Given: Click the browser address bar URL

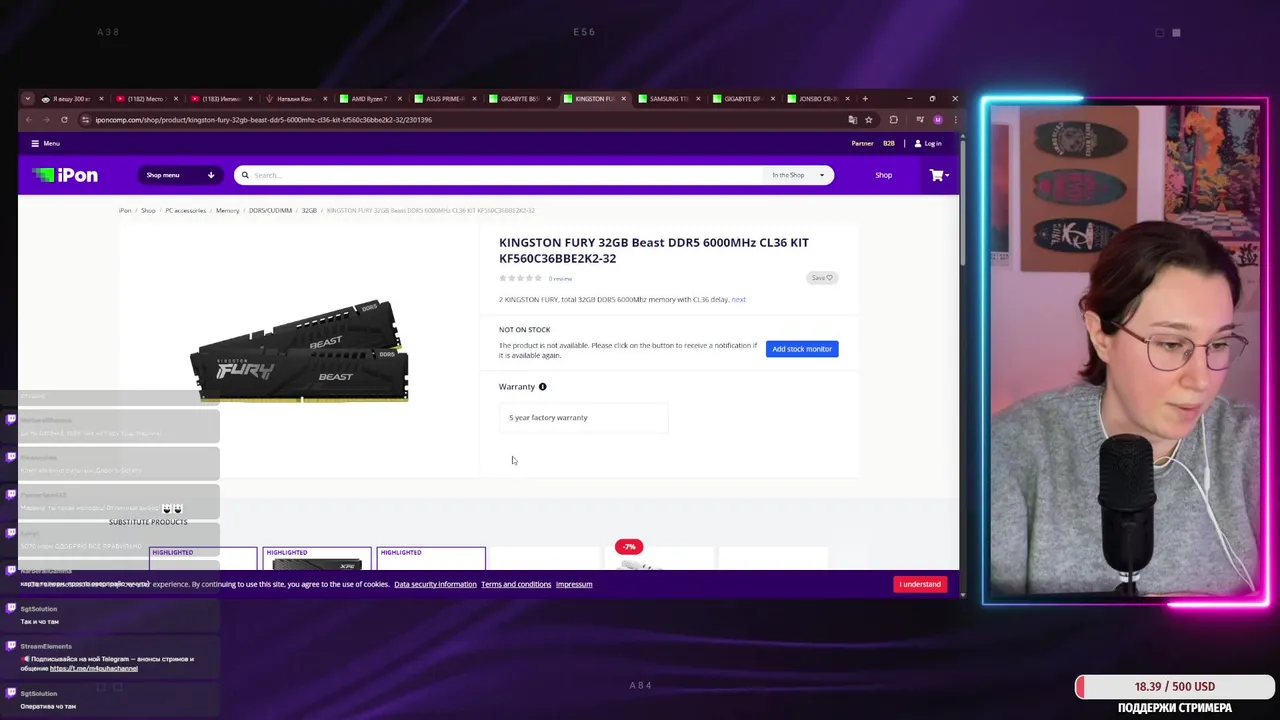Looking at the screenshot, I should point(264,120).
